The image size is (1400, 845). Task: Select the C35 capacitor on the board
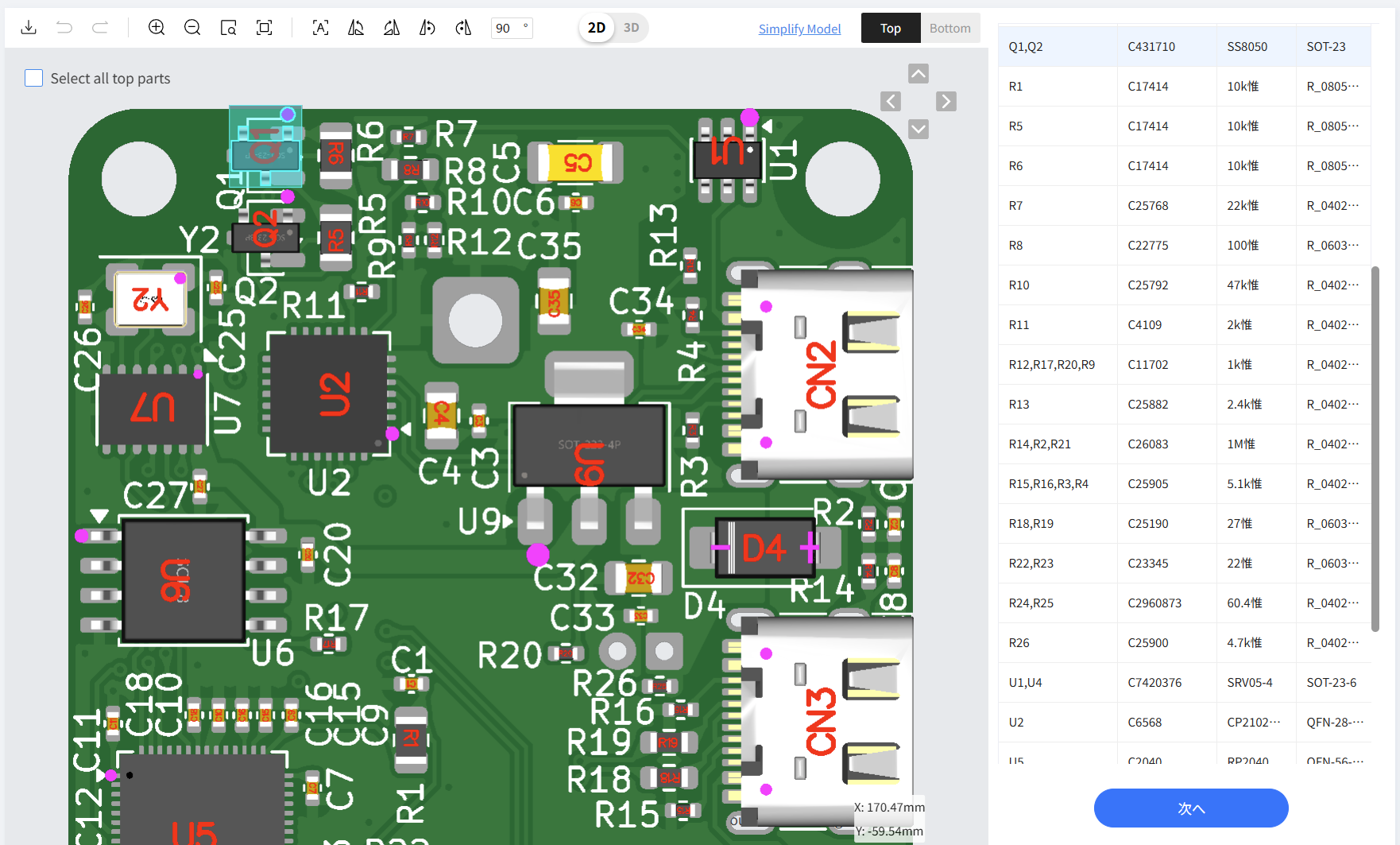555,303
